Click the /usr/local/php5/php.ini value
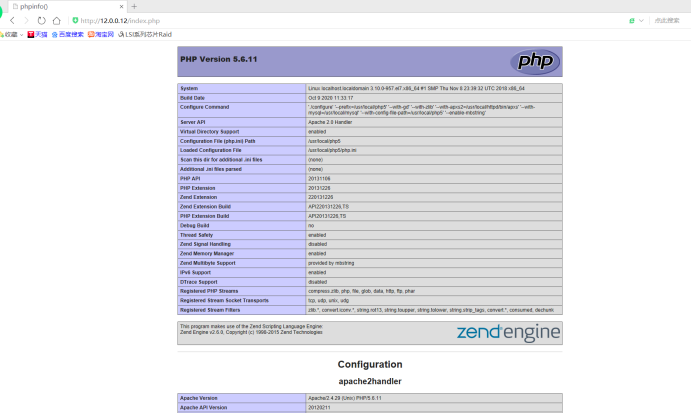Image resolution: width=691 pixels, height=414 pixels. [x=332, y=150]
